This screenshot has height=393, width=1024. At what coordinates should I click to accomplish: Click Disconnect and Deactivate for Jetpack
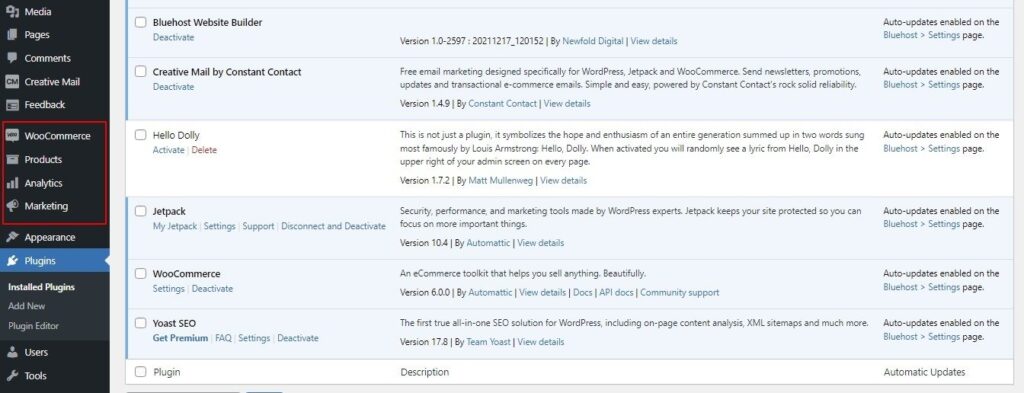tap(334, 226)
